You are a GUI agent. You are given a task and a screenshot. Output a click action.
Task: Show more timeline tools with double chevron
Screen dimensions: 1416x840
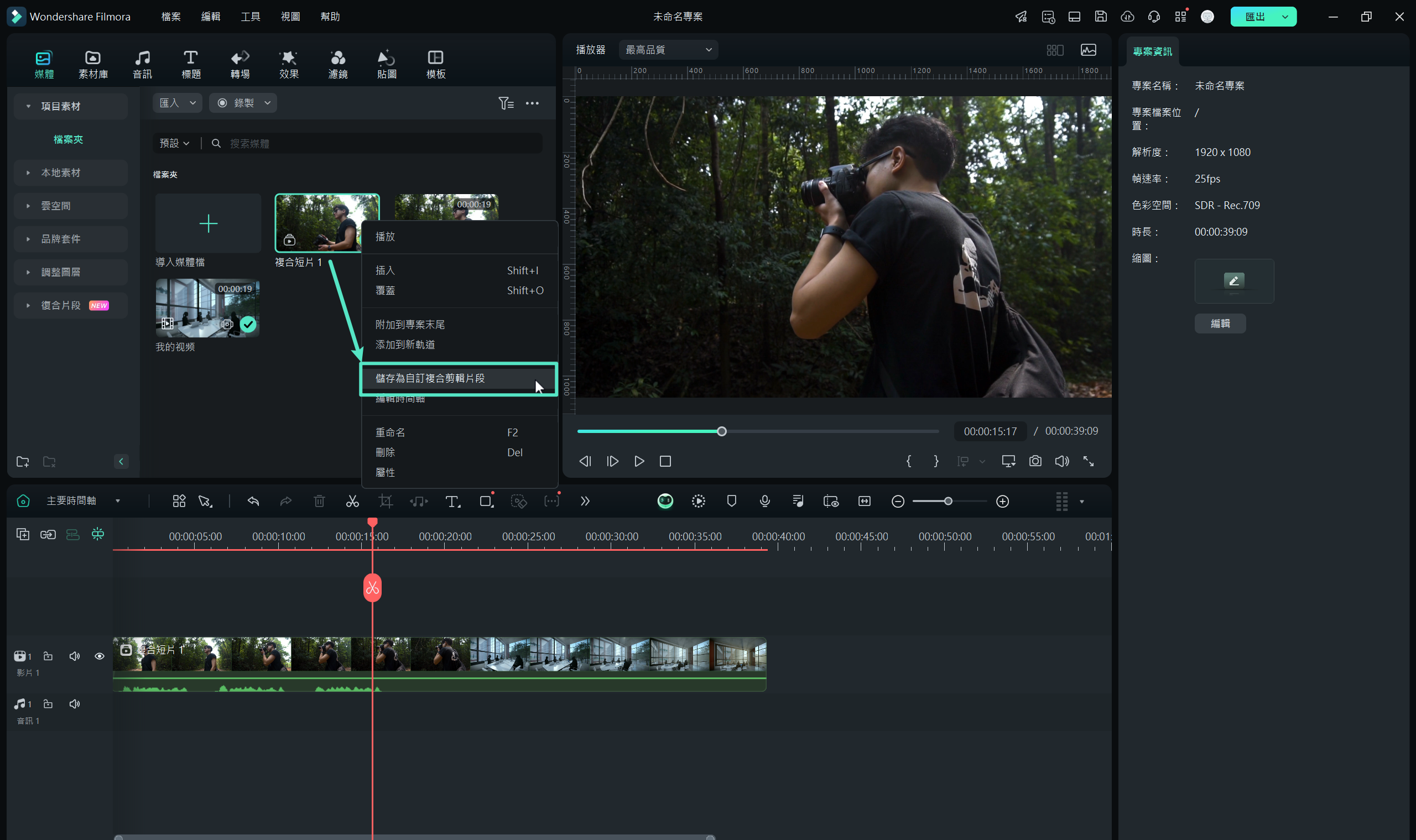(x=585, y=501)
